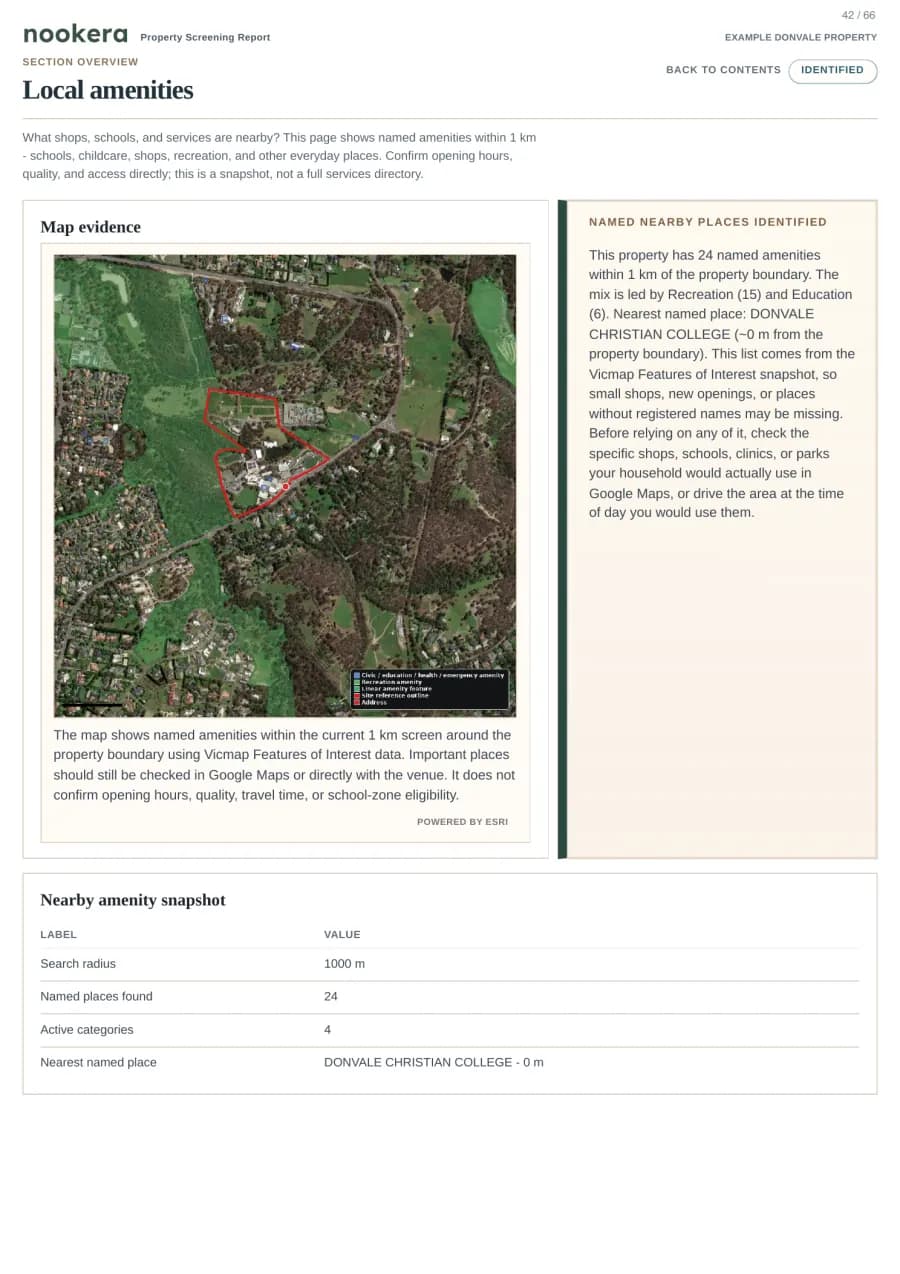This screenshot has height=1274, width=900.
Task: Click the Site reference outline legend swatch
Action: pyautogui.click(x=357, y=696)
